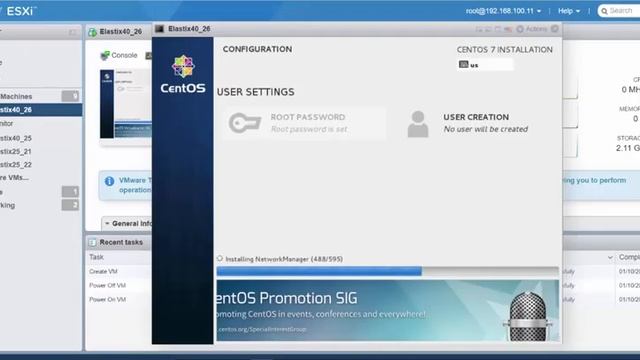This screenshot has height=360, width=640.
Task: Click the installation progress bar
Action: pyautogui.click(x=387, y=271)
